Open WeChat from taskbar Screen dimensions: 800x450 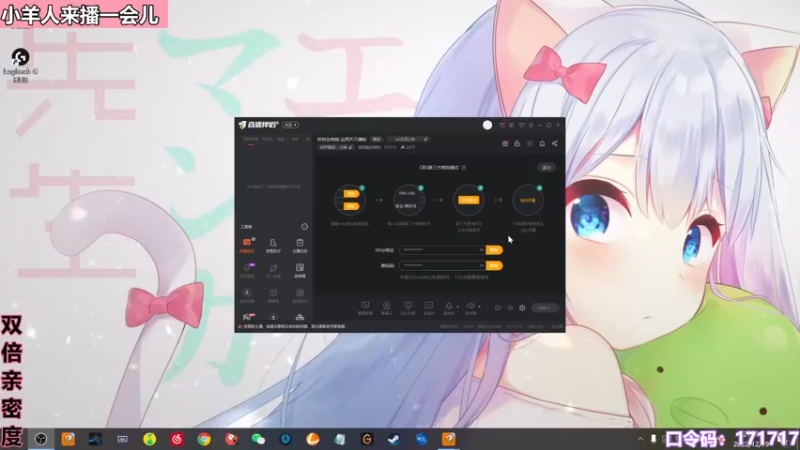click(x=258, y=439)
